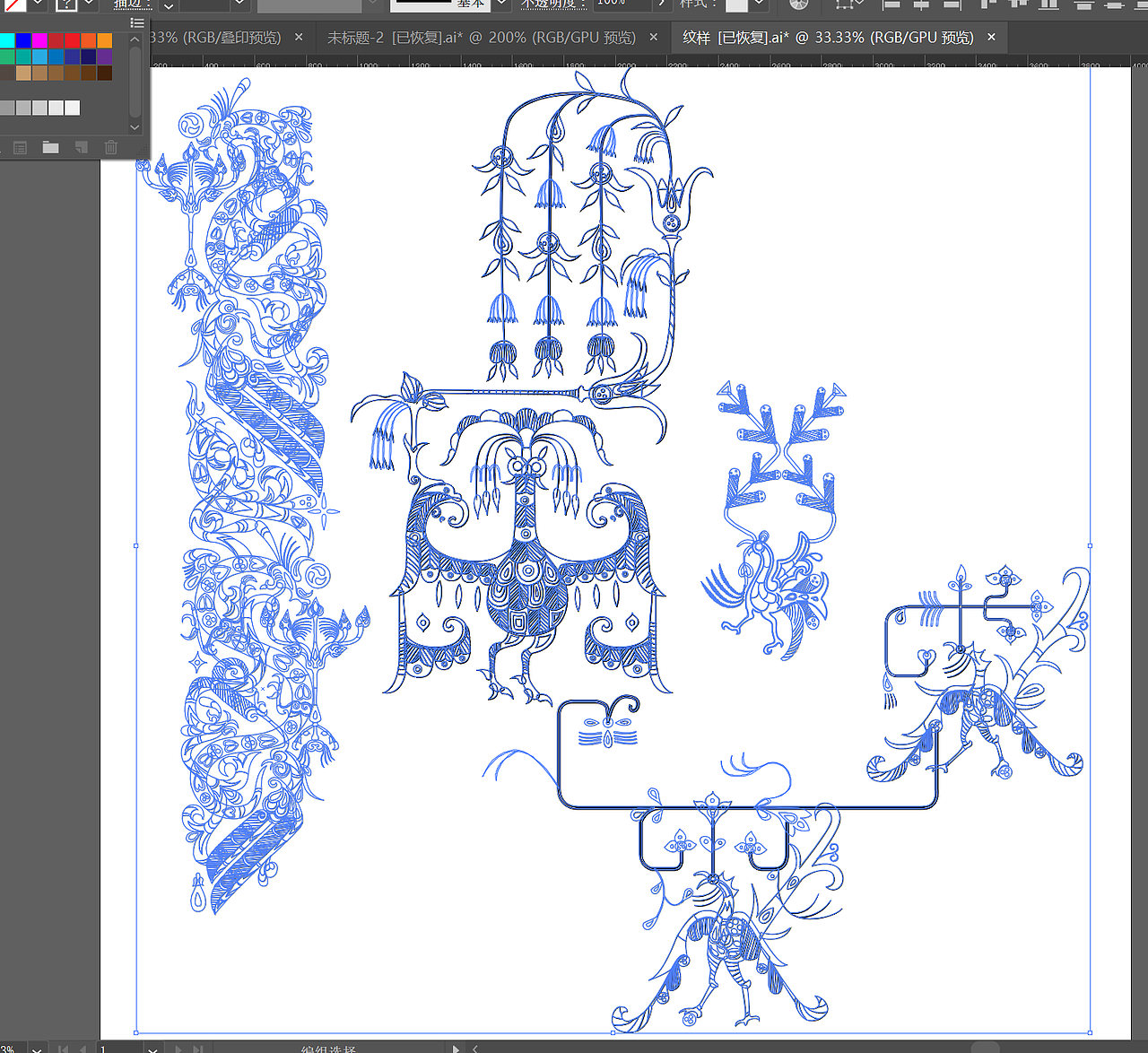Open the 不透明度 opacity panel link
The image size is (1148, 1053).
553,4
